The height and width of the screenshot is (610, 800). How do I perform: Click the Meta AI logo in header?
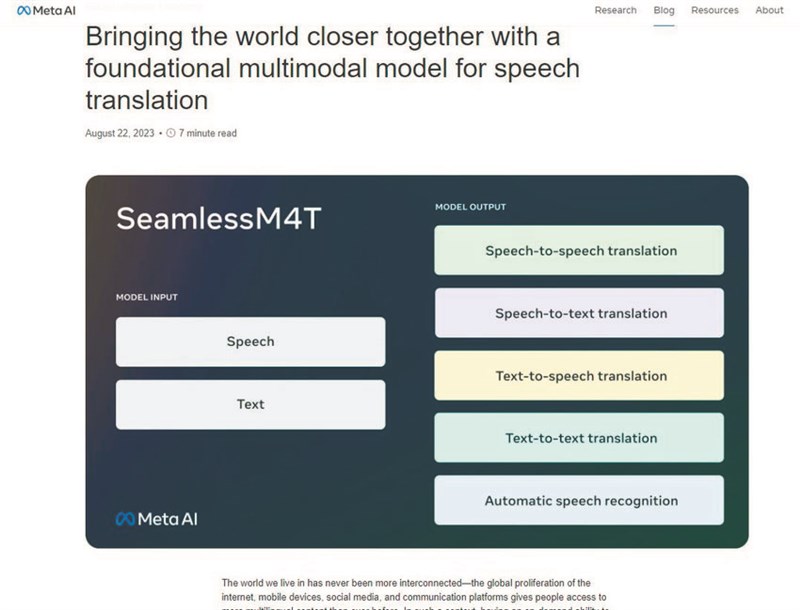point(39,10)
